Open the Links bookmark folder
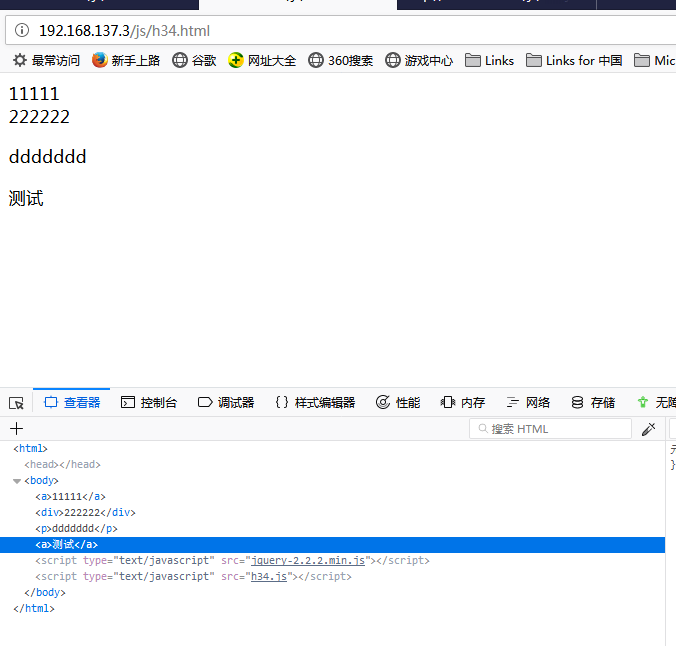This screenshot has height=646, width=676. (489, 60)
